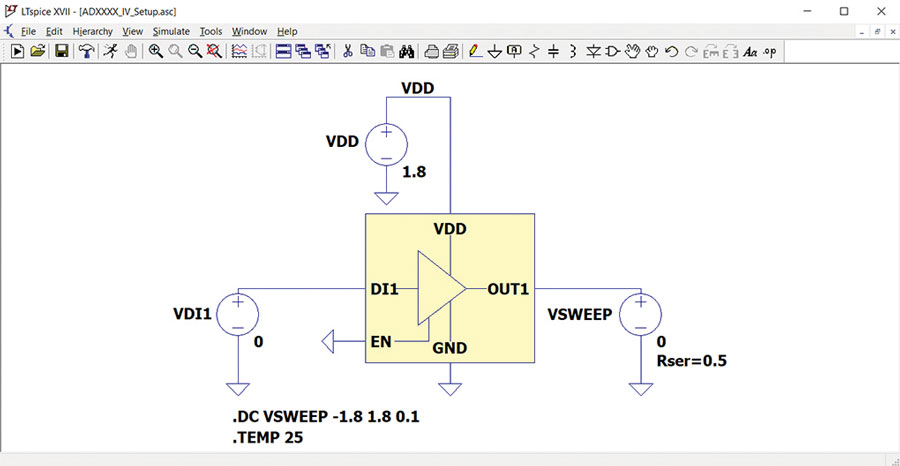Select the Capacitor component tool
The height and width of the screenshot is (466, 900).
point(553,52)
